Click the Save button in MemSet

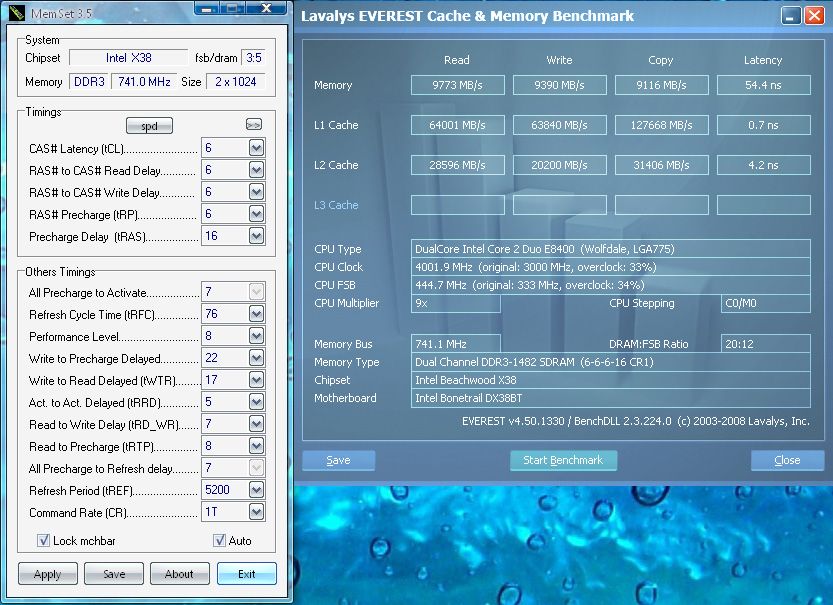coord(114,574)
